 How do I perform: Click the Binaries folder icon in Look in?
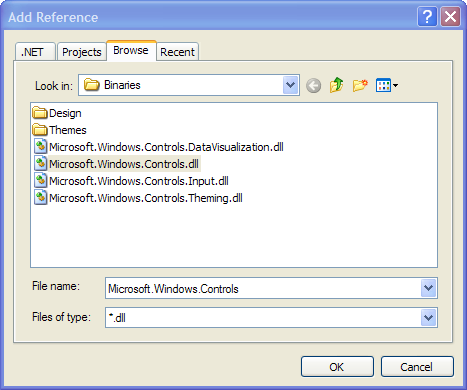pos(91,85)
